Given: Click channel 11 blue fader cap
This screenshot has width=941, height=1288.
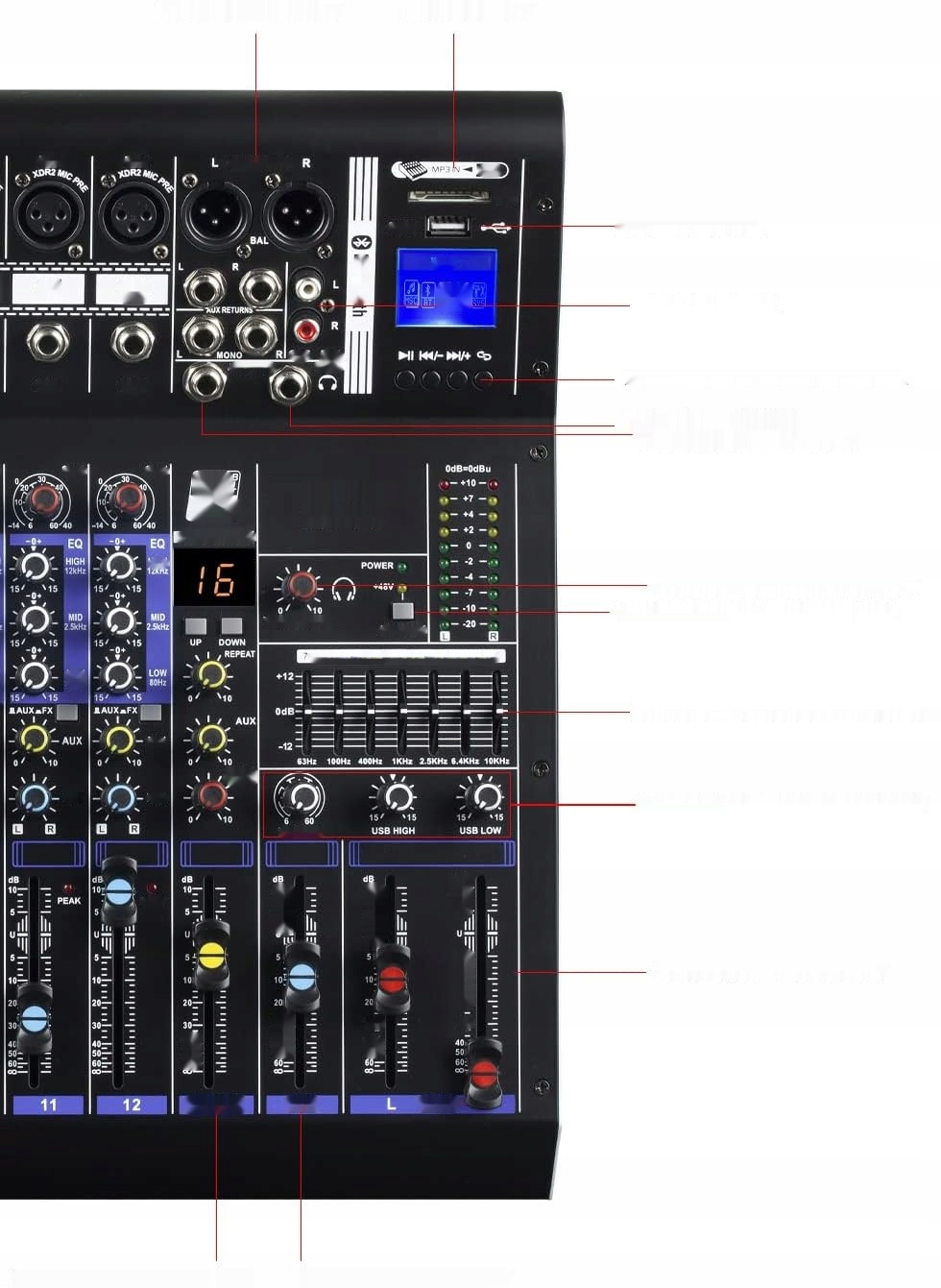Looking at the screenshot, I should point(36,1019).
